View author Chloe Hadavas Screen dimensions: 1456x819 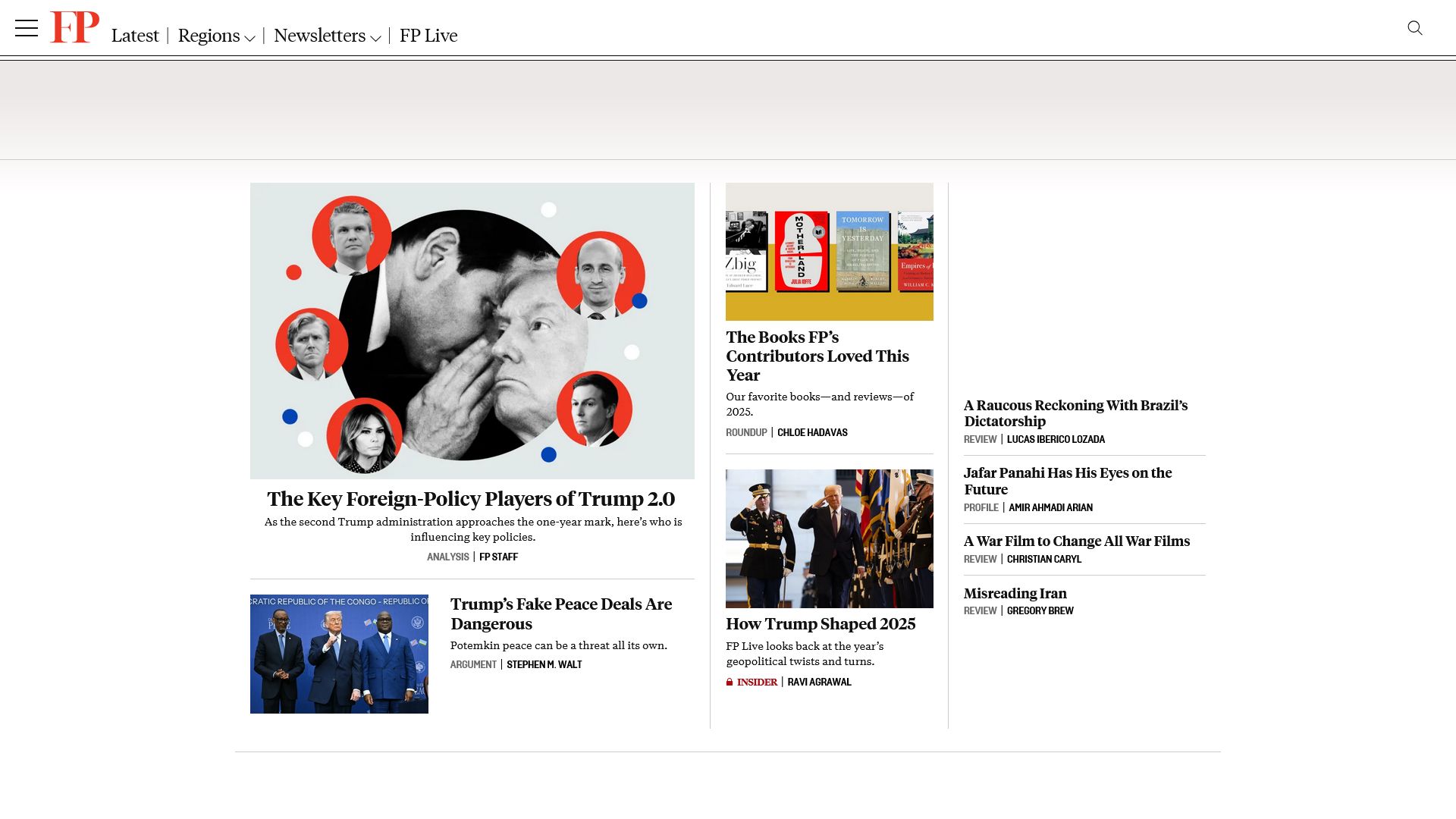click(812, 432)
